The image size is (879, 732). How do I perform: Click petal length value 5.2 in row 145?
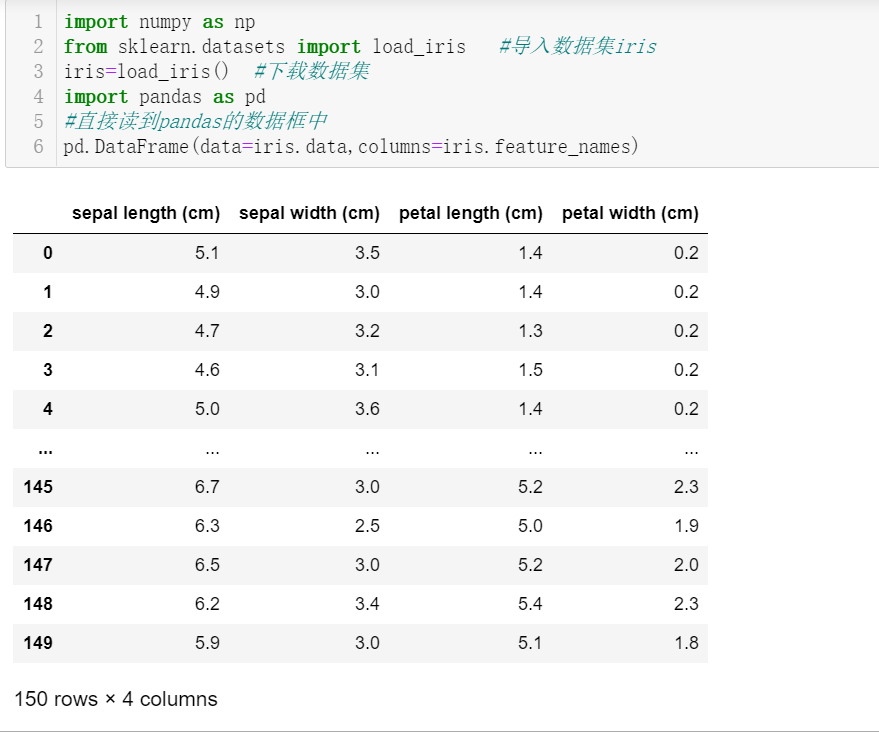tap(530, 487)
